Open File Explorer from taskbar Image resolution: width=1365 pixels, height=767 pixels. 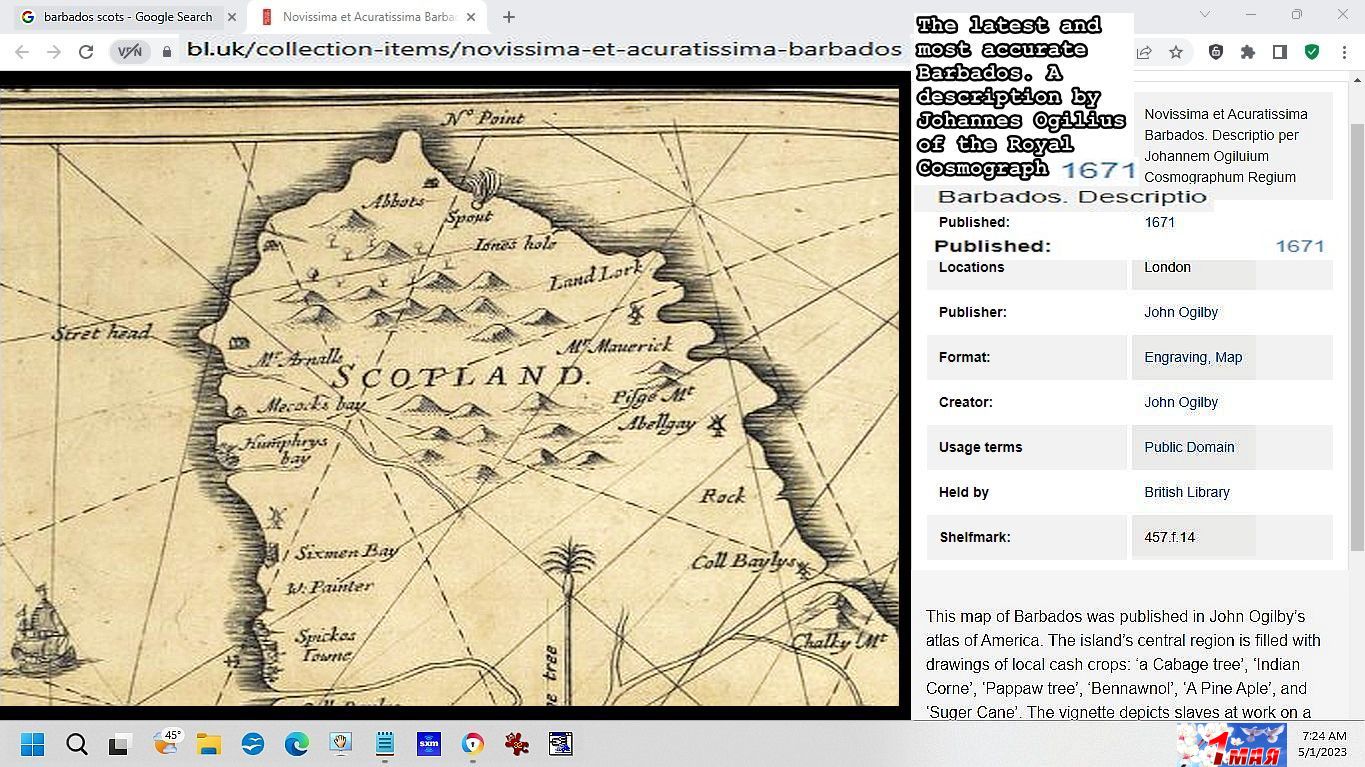click(208, 744)
